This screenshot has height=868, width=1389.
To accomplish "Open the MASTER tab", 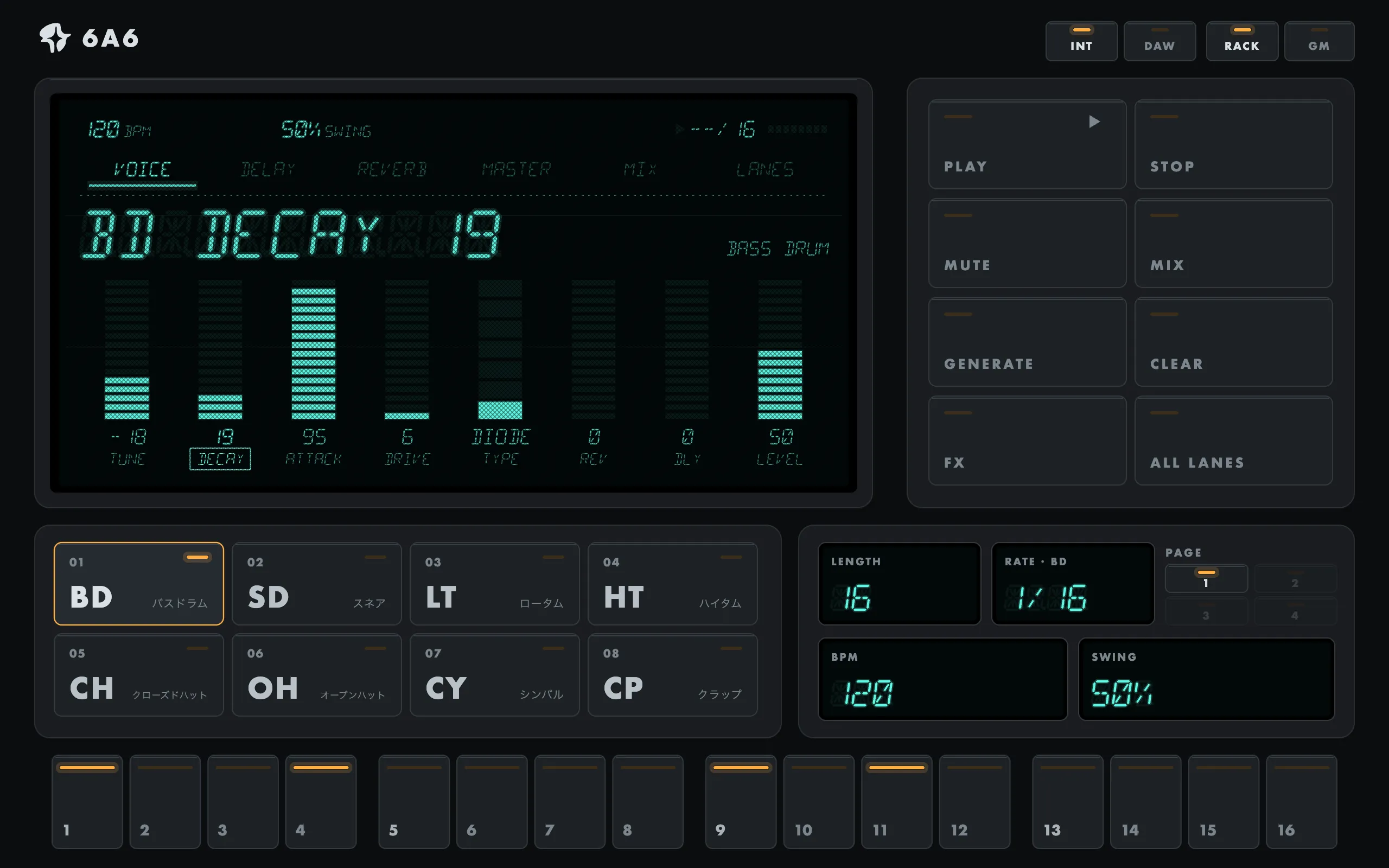I will click(516, 170).
